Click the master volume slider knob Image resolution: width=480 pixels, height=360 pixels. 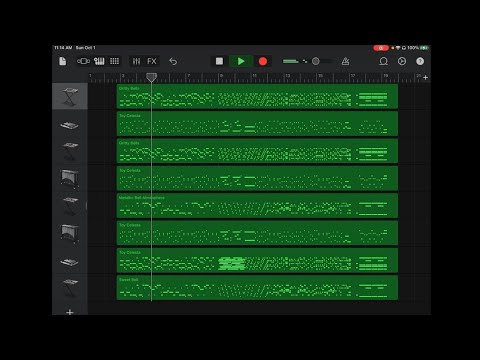(315, 61)
